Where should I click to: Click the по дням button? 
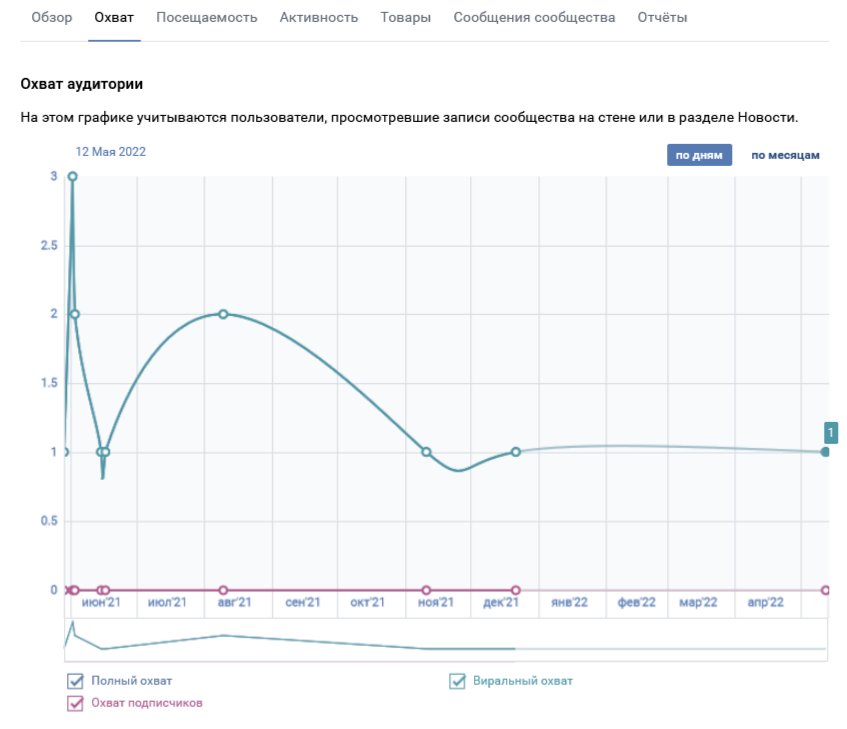699,155
